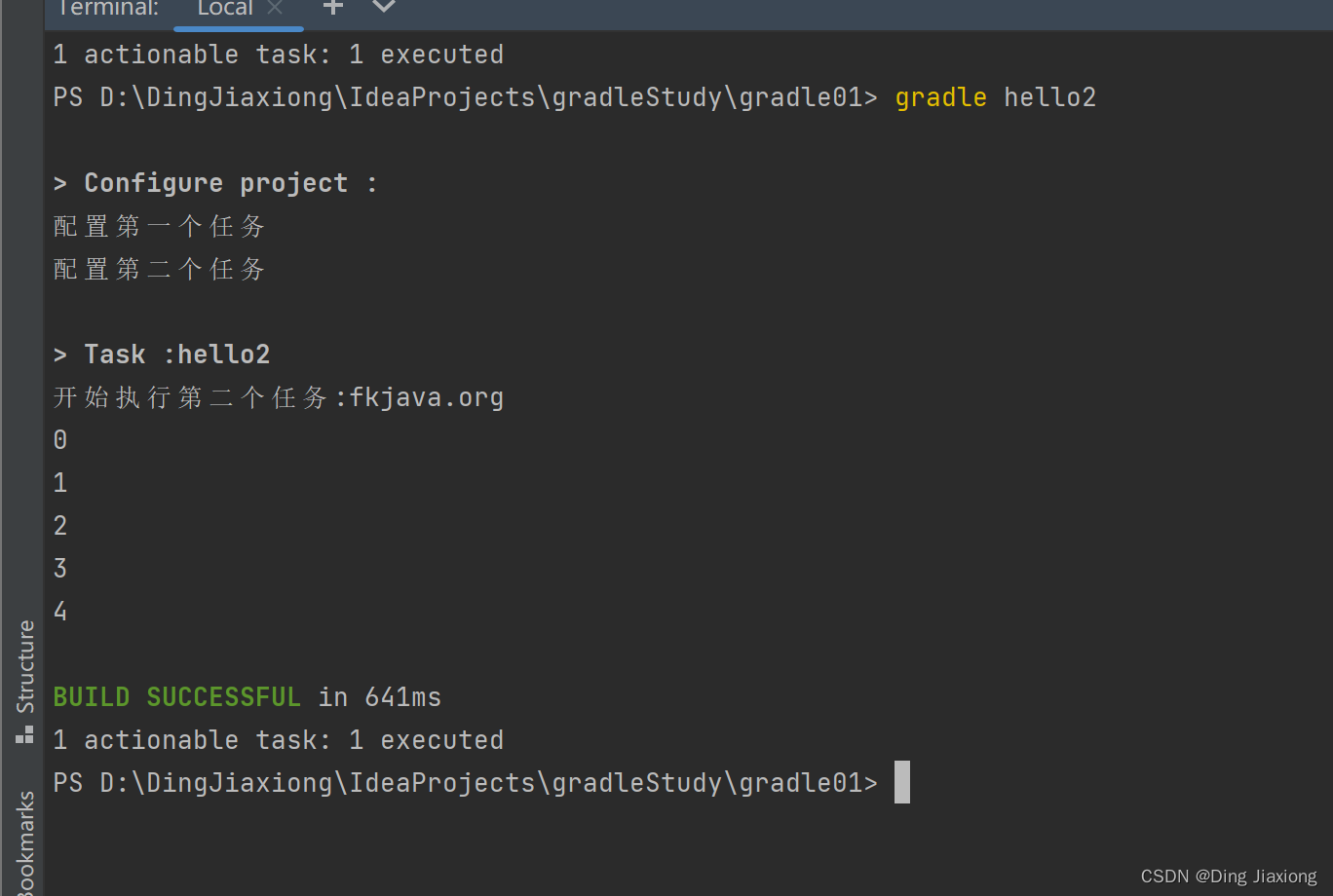Close the Local terminal tab
Screen dimensions: 1333x896
[275, 9]
